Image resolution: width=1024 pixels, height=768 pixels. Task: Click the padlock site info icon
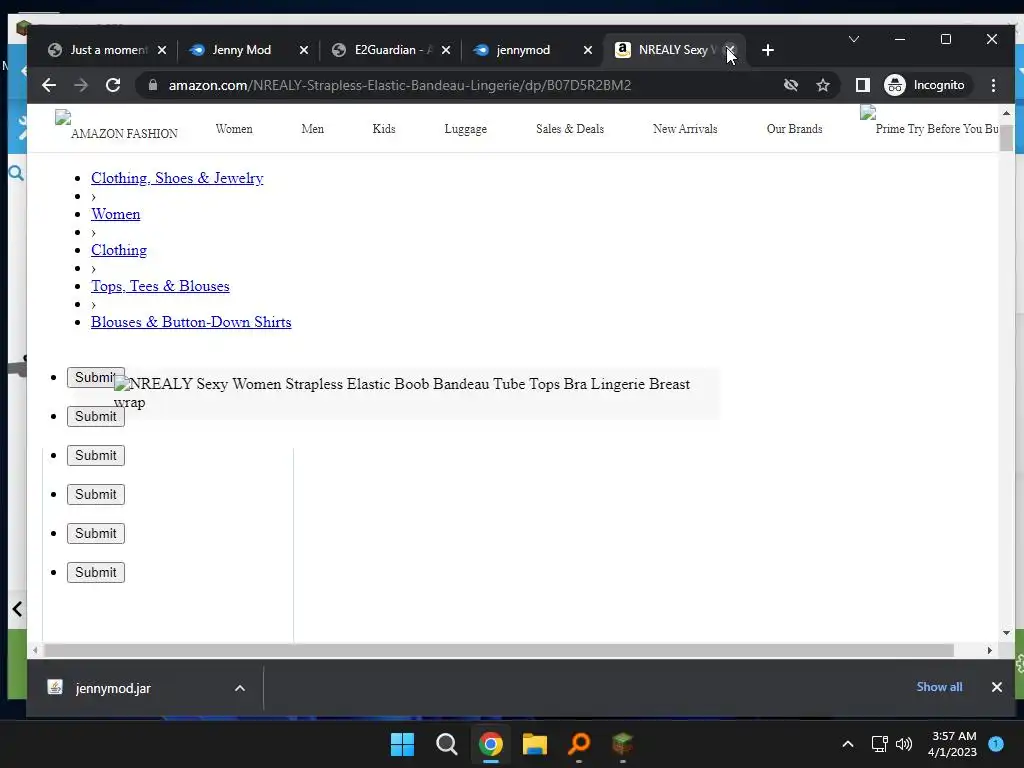point(153,85)
